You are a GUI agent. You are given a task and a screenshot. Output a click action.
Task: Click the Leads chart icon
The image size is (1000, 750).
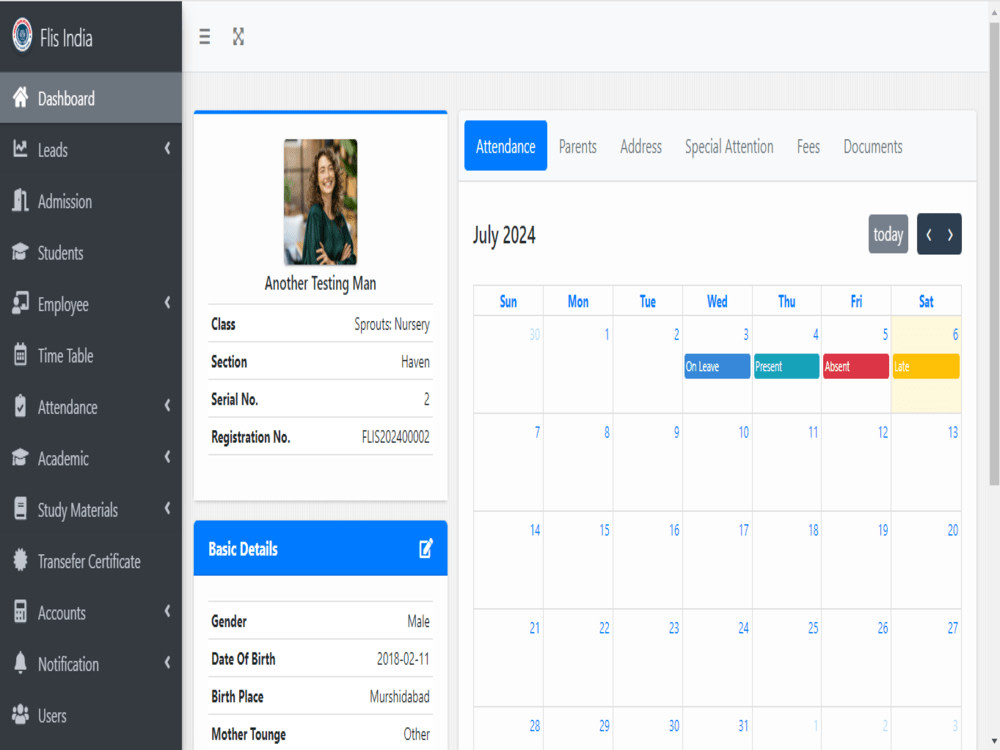pyautogui.click(x=20, y=149)
